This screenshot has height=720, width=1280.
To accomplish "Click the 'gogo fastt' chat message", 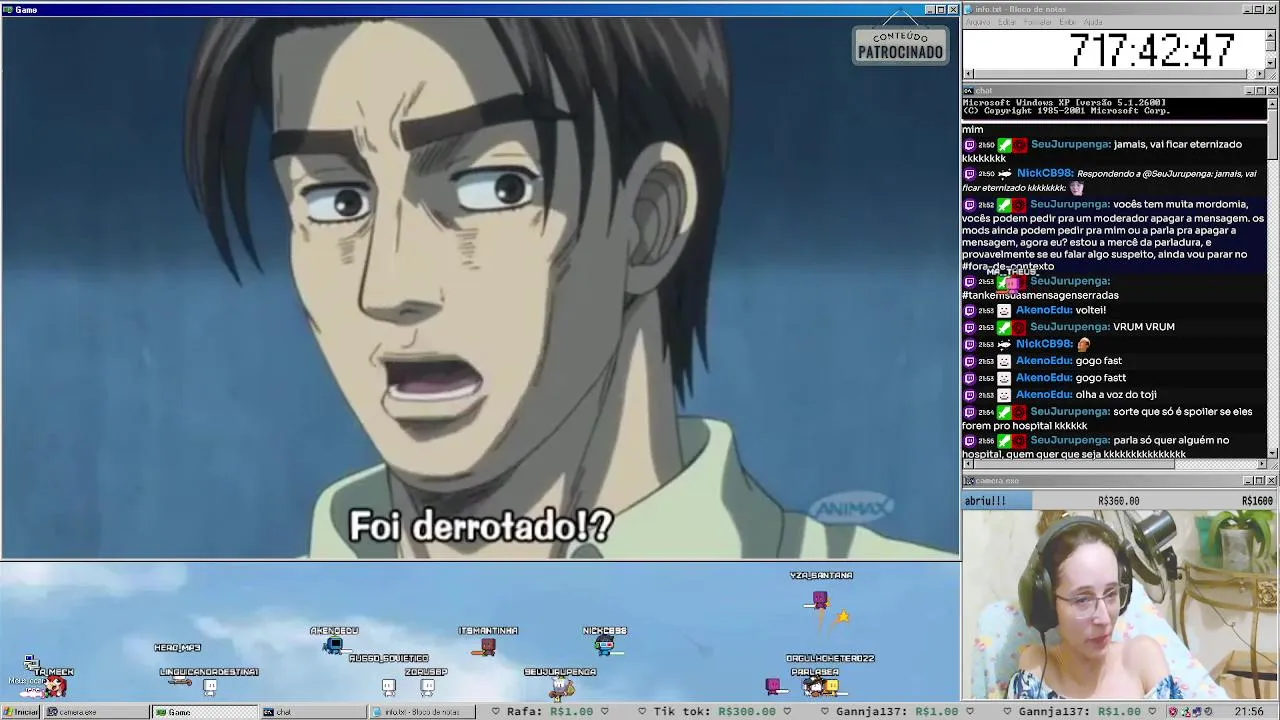I will click(x=1101, y=378).
